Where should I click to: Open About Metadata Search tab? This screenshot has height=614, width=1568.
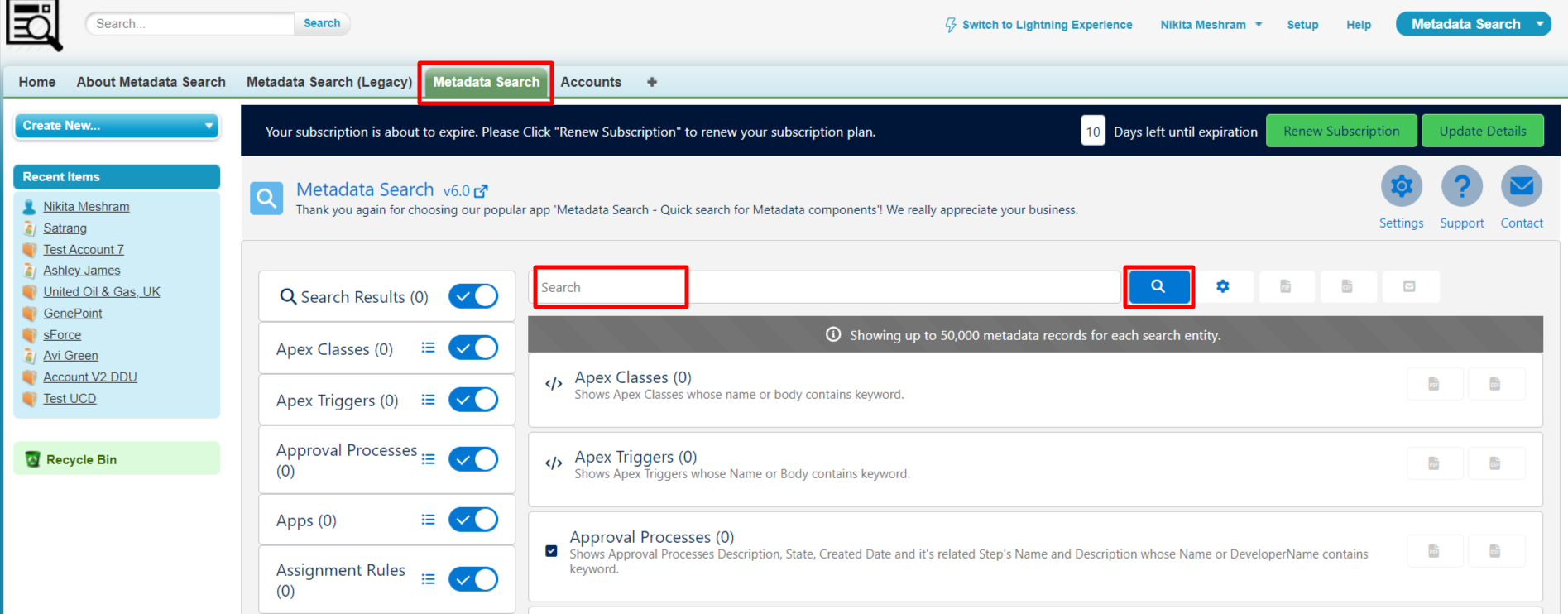point(151,82)
